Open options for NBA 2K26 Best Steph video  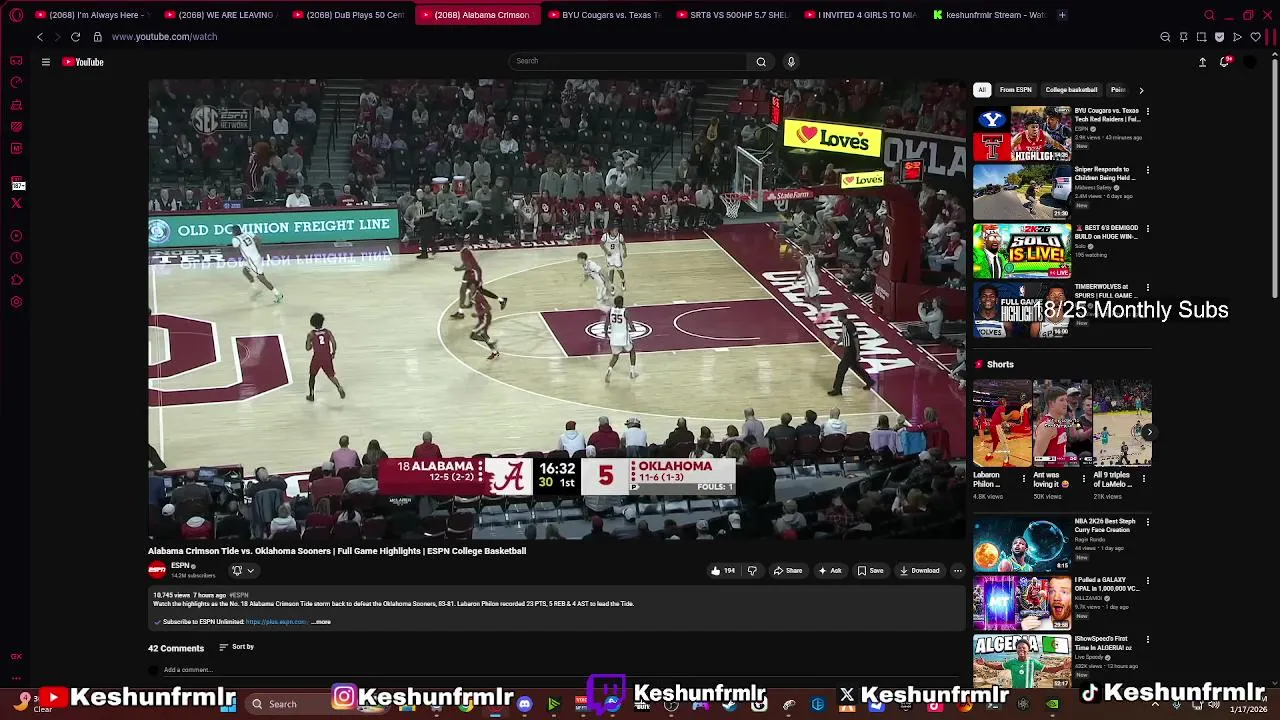1147,522
